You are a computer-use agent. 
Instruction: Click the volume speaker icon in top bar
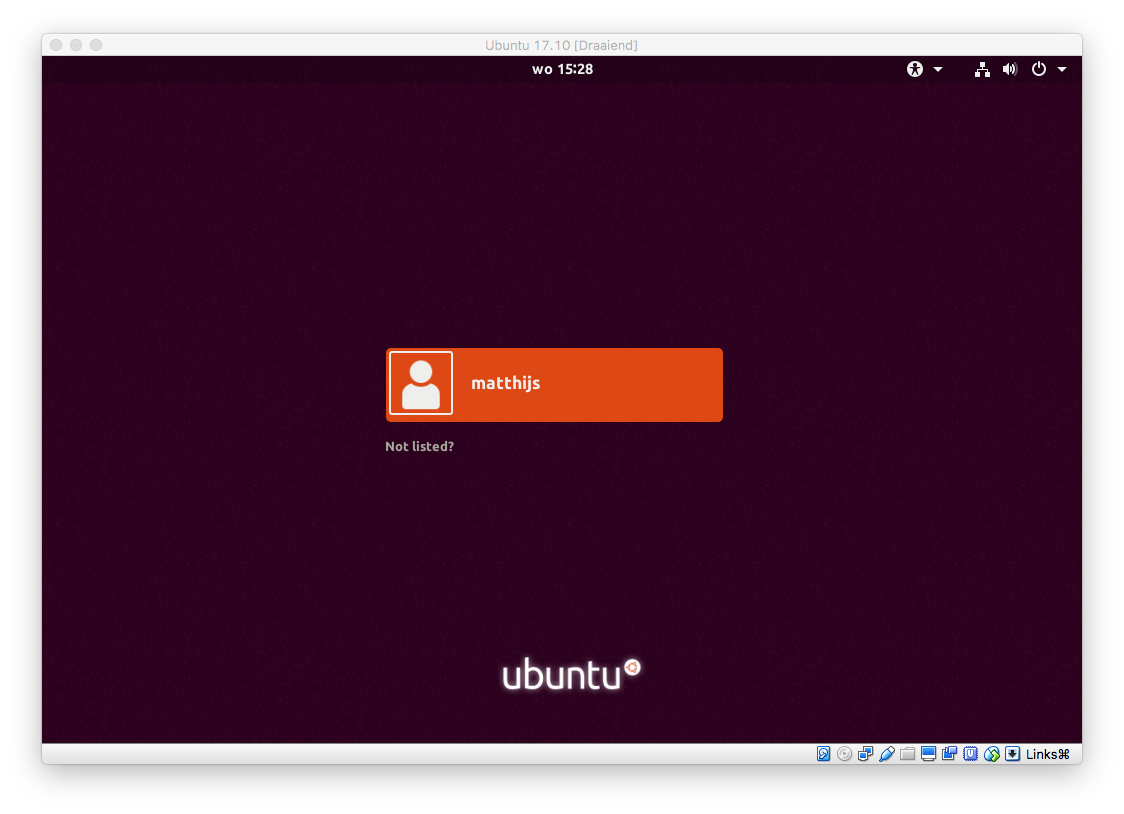(x=1010, y=69)
